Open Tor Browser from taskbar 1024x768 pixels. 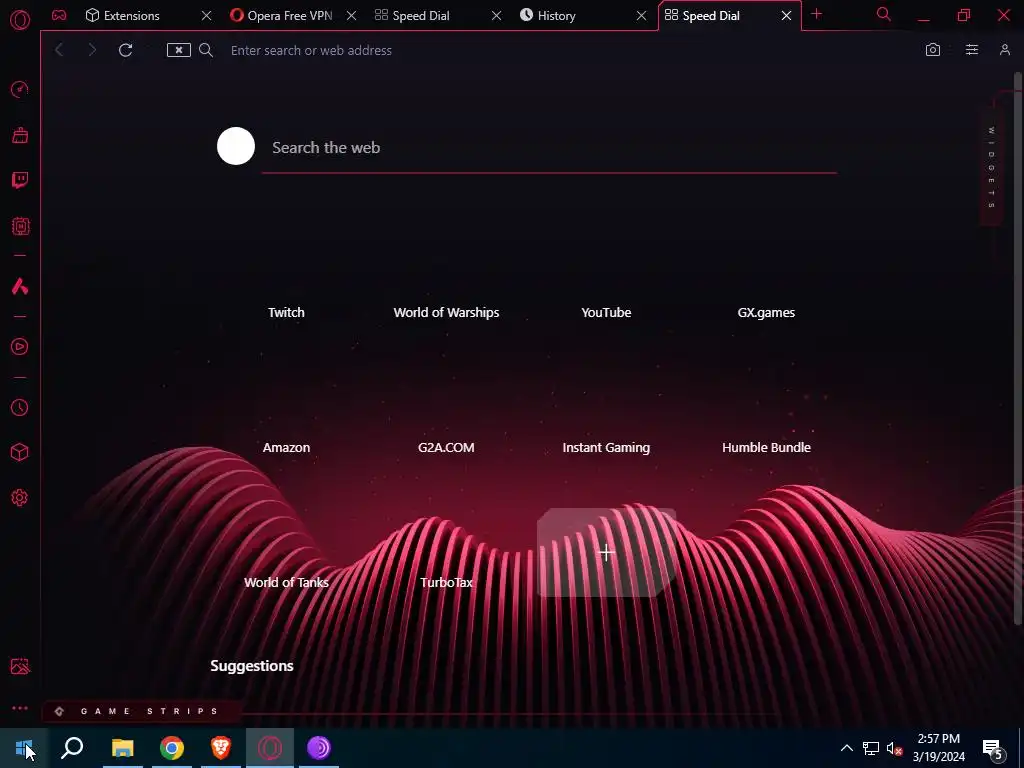pyautogui.click(x=319, y=748)
